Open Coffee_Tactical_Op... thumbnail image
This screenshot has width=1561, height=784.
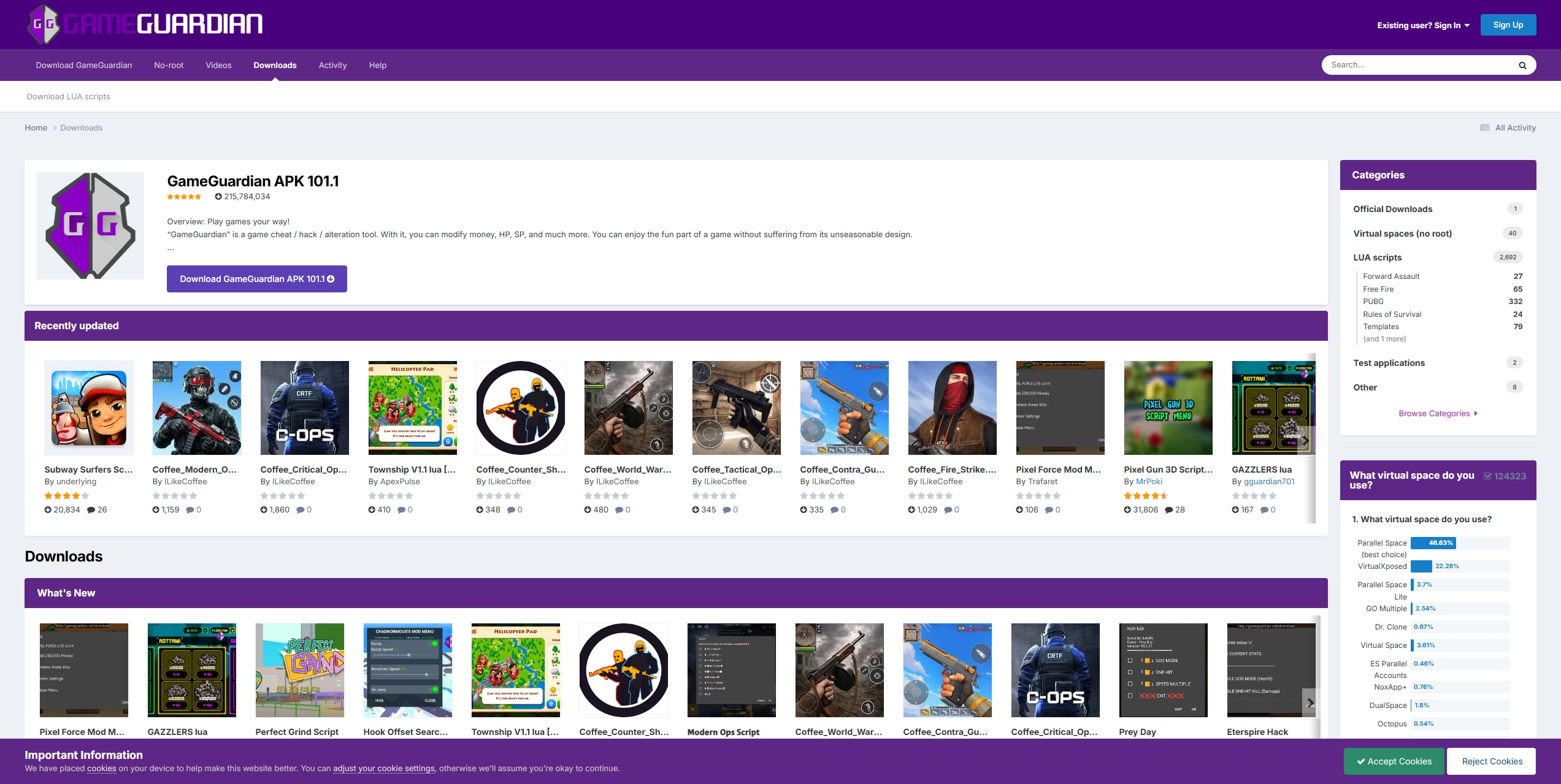click(x=737, y=408)
